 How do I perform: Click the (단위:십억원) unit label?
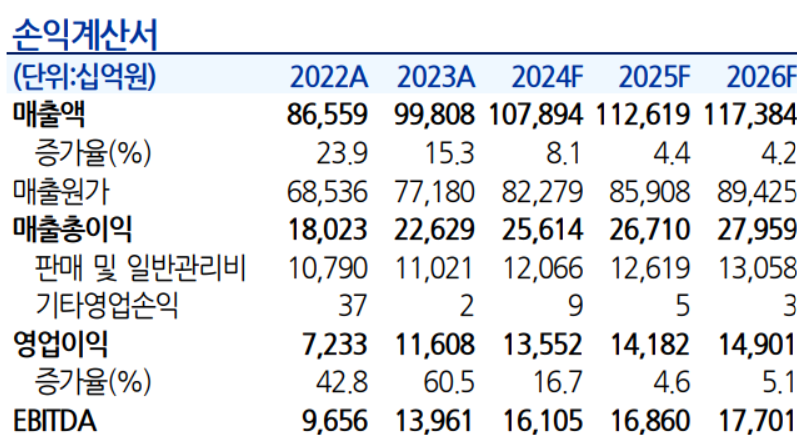click(x=85, y=77)
